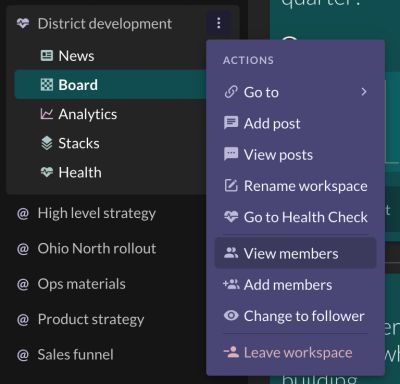Open the three-dot actions menu
The width and height of the screenshot is (400, 384).
pos(219,23)
